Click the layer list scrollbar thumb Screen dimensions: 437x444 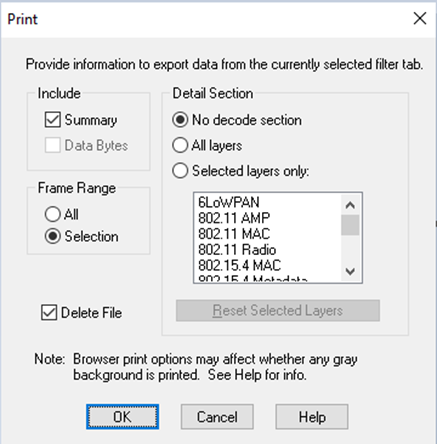350,225
